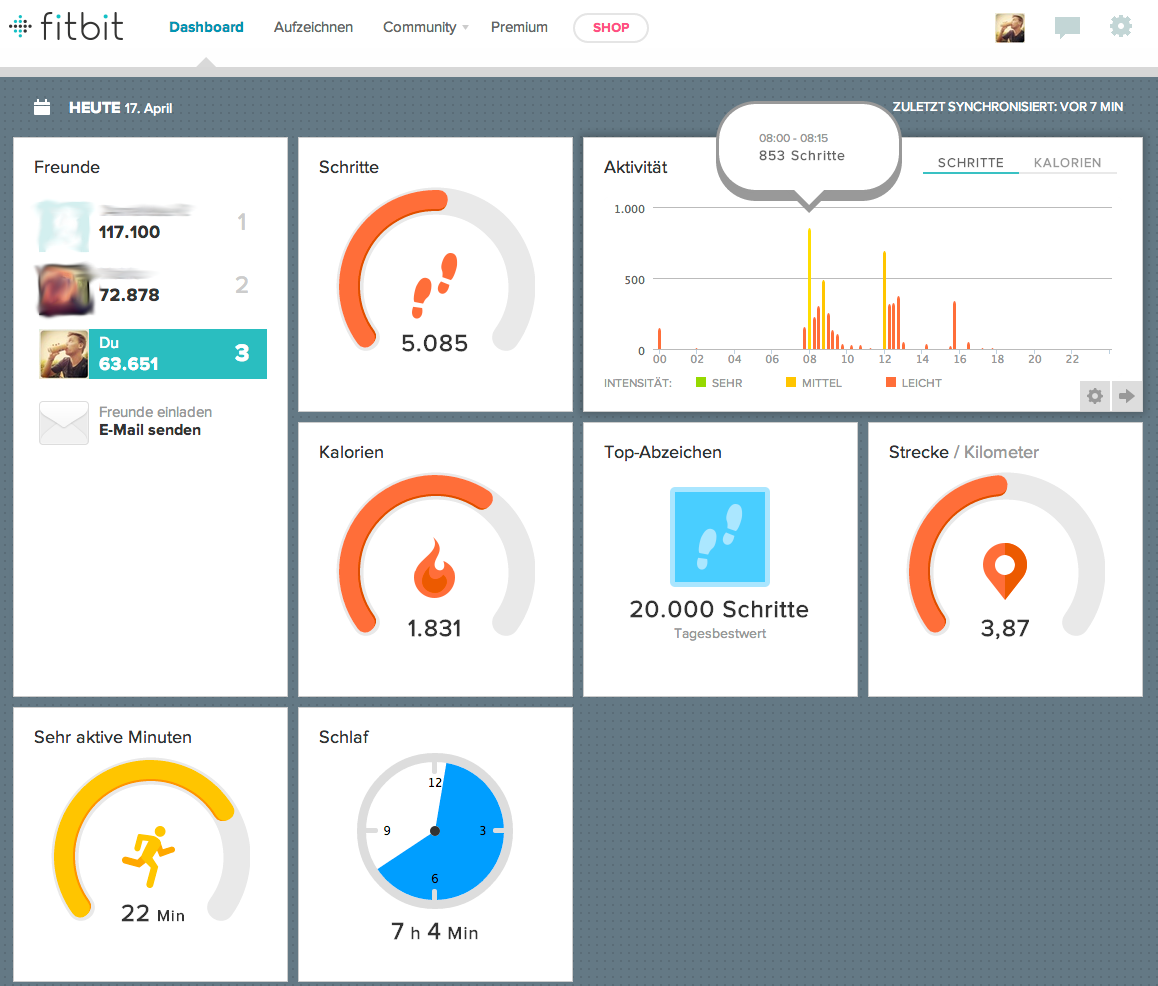The width and height of the screenshot is (1158, 986).
Task: Open the Aktivität chart settings gear
Action: click(1095, 396)
